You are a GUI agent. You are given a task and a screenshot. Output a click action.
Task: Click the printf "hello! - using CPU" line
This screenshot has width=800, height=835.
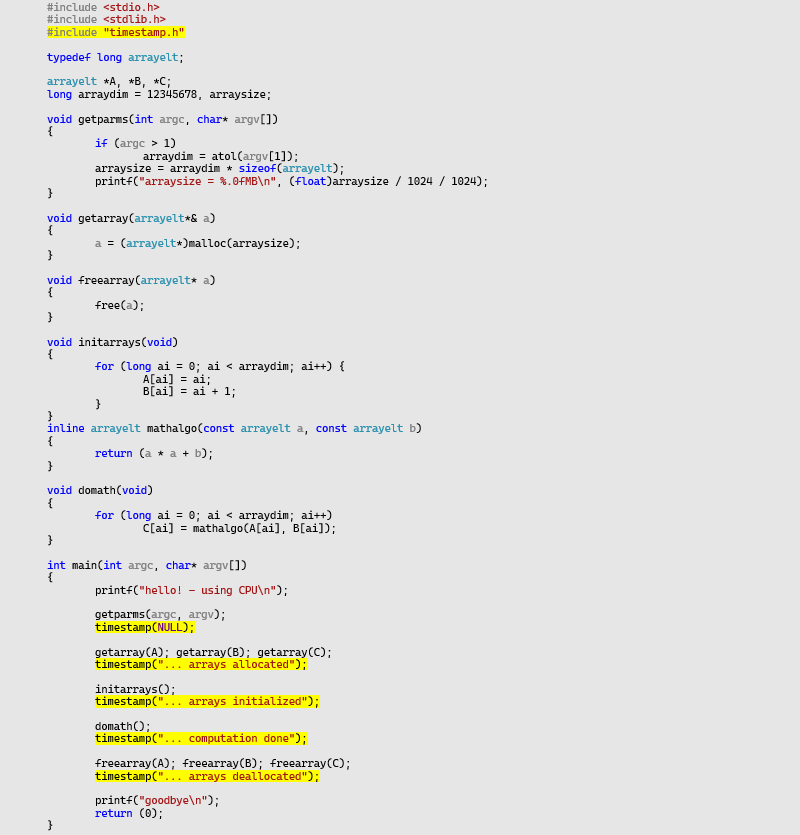(191, 591)
